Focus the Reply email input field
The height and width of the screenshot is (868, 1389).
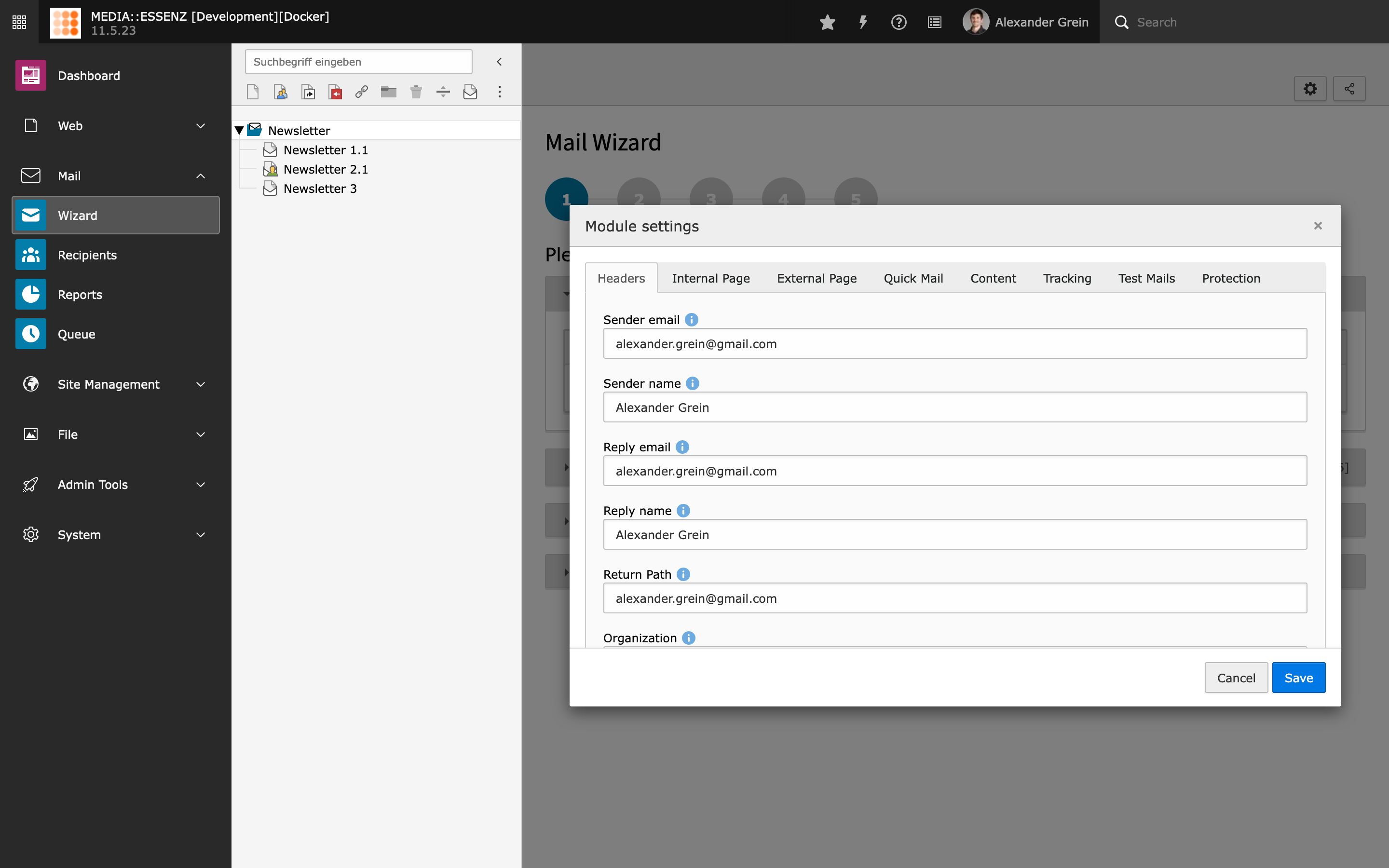click(955, 471)
